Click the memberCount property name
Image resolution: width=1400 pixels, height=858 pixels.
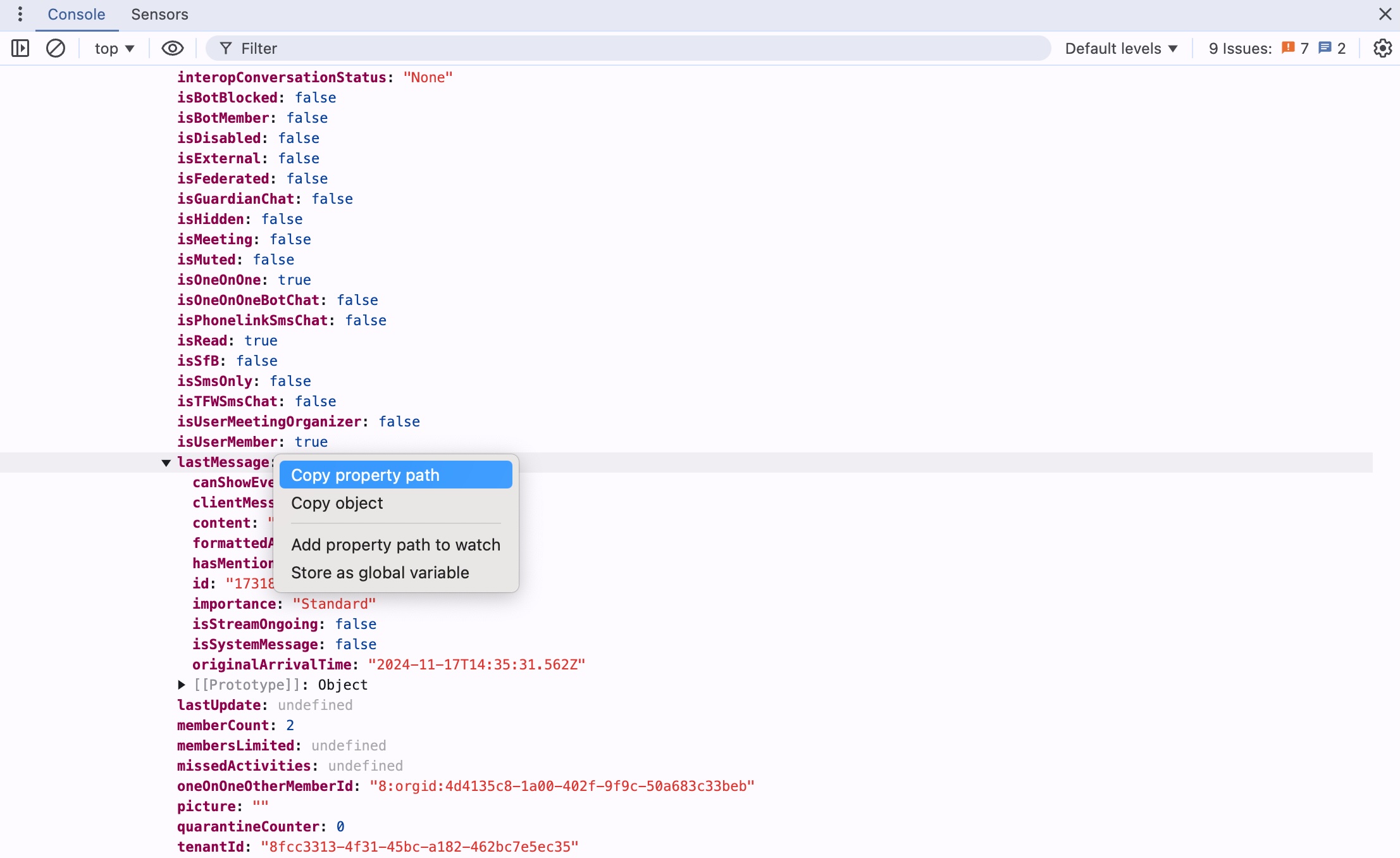click(223, 726)
